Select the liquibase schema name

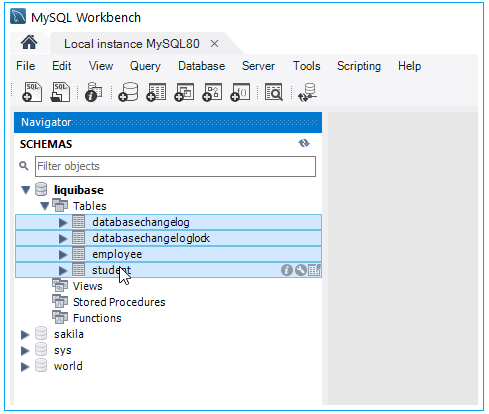point(79,190)
